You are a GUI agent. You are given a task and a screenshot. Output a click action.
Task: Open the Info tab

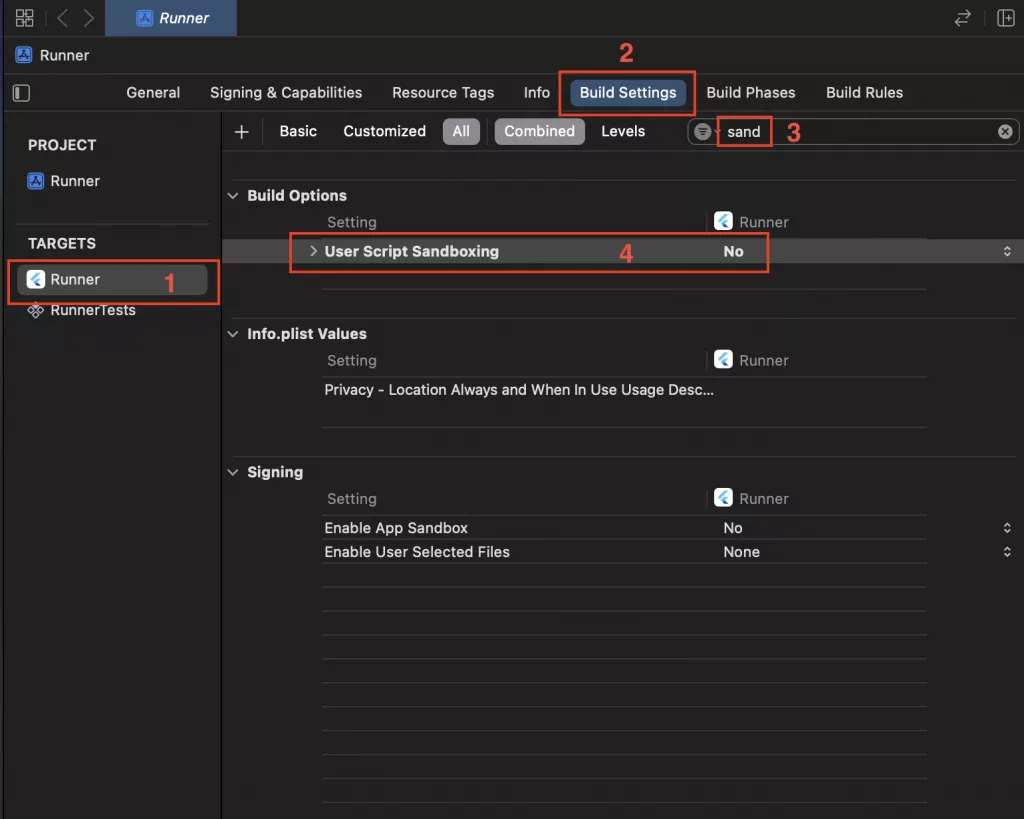tap(537, 93)
